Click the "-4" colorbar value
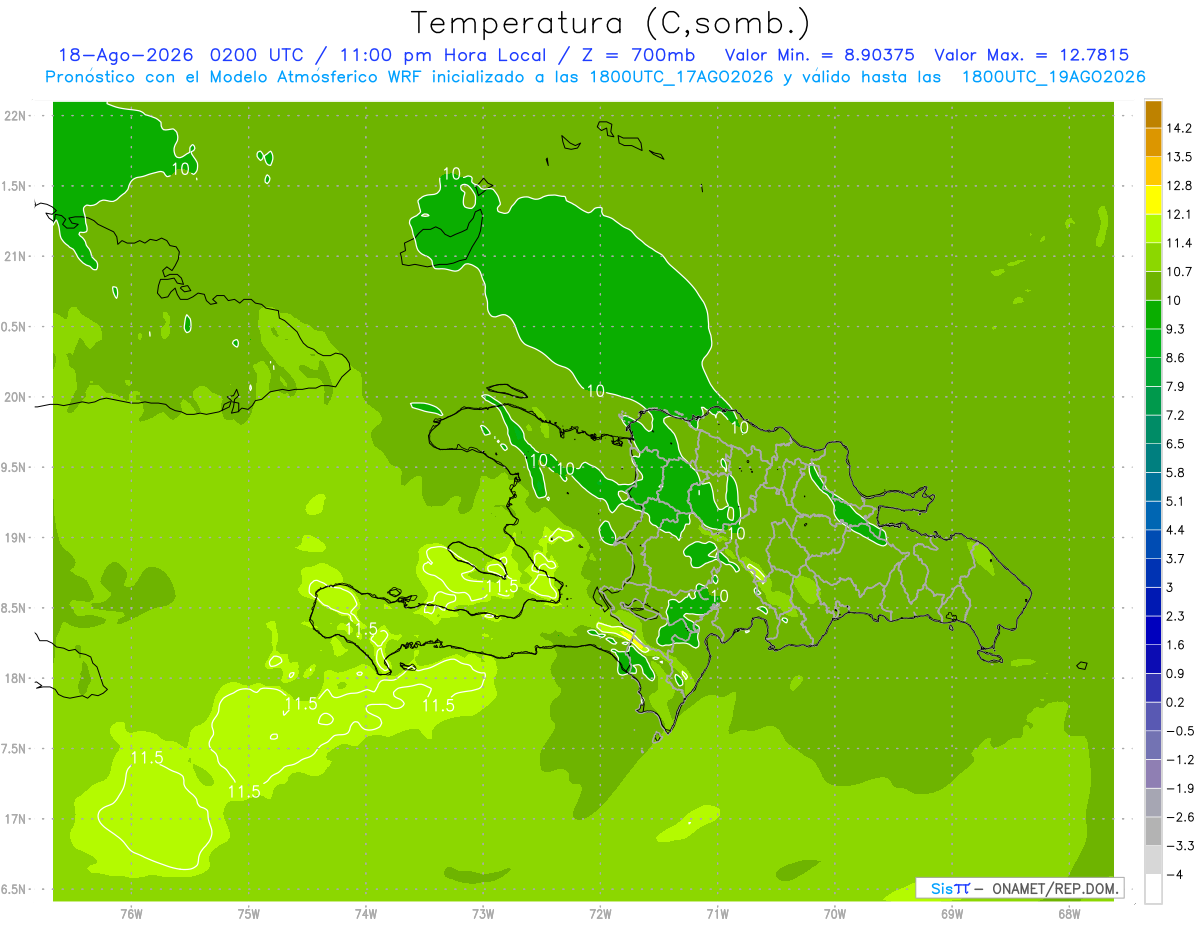 pyautogui.click(x=1175, y=875)
